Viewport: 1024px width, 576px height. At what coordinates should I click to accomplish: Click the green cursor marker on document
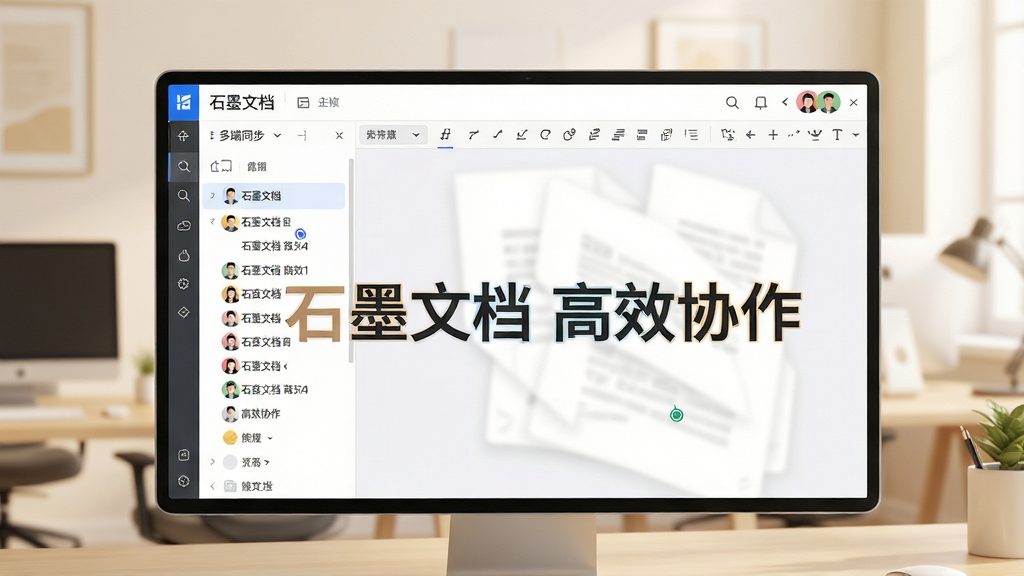pyautogui.click(x=677, y=413)
